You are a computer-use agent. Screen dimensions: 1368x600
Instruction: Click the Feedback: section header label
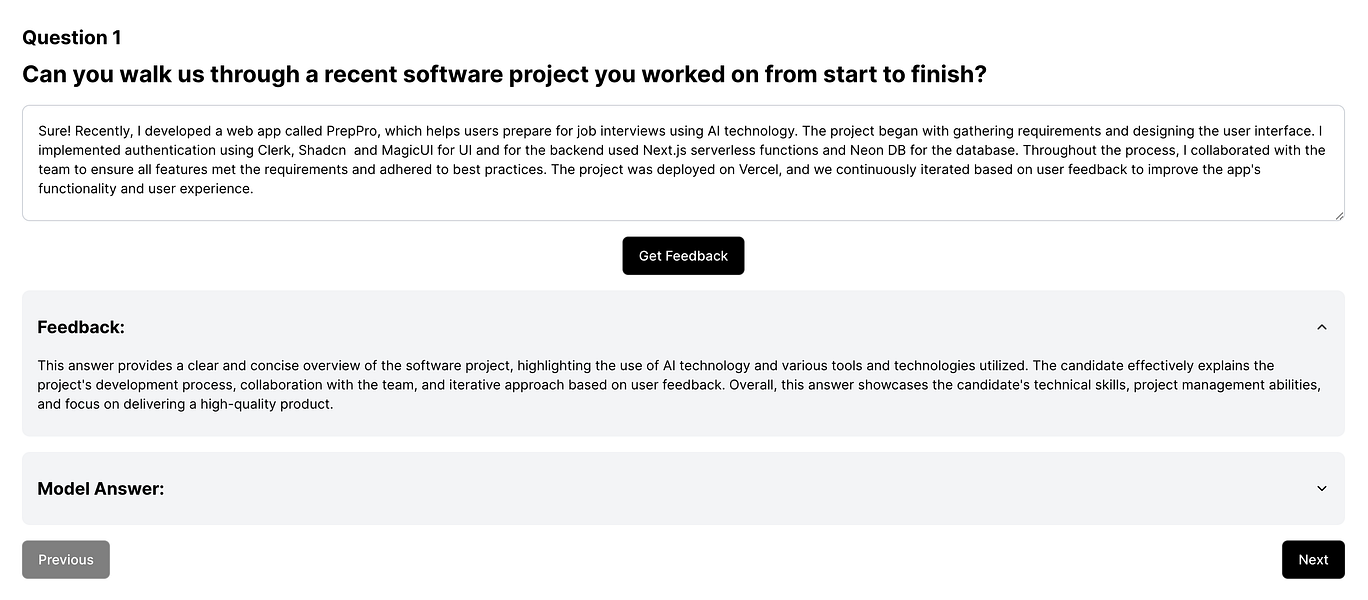tap(81, 327)
